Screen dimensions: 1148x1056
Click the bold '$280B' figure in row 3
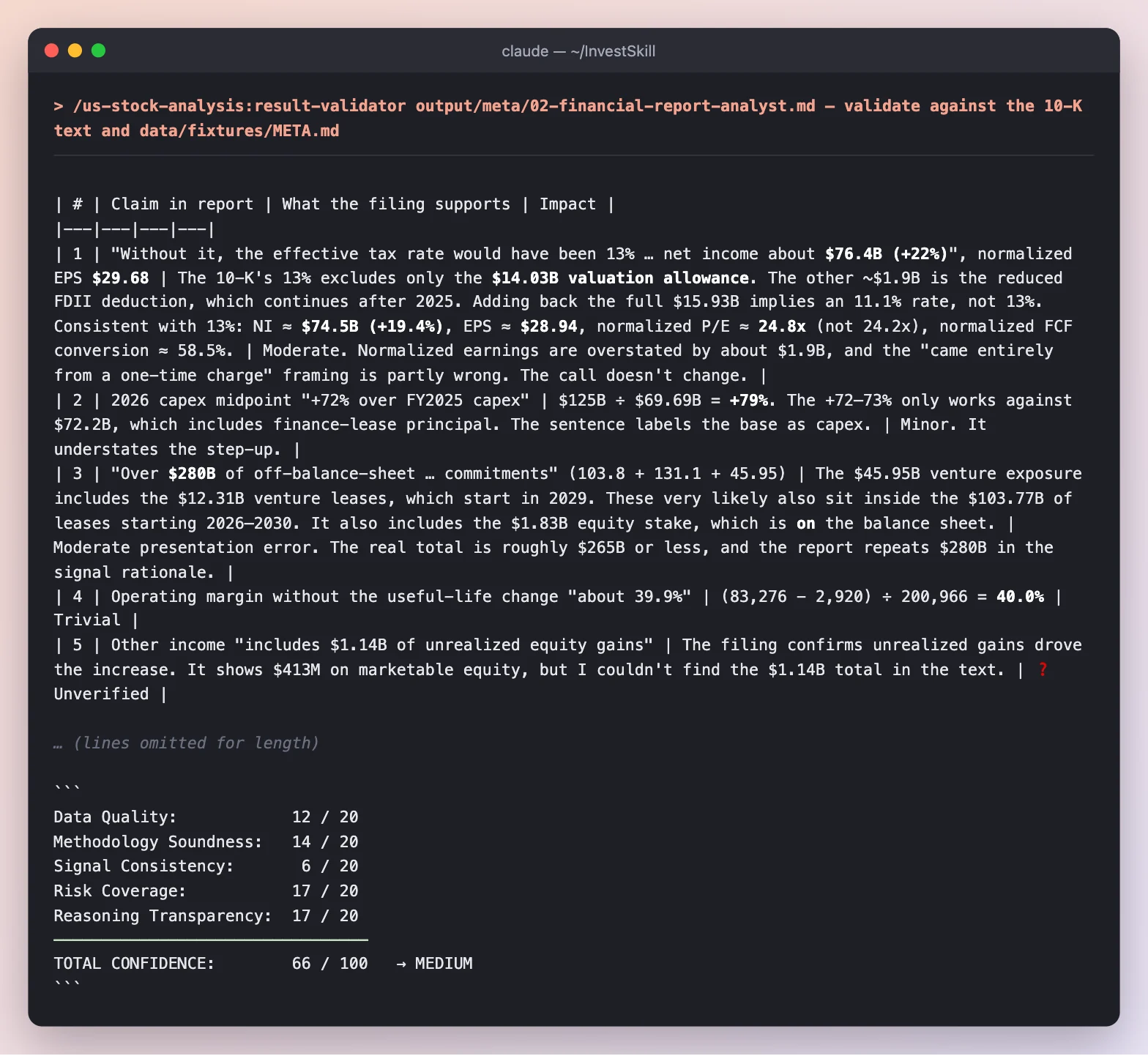[x=192, y=474]
